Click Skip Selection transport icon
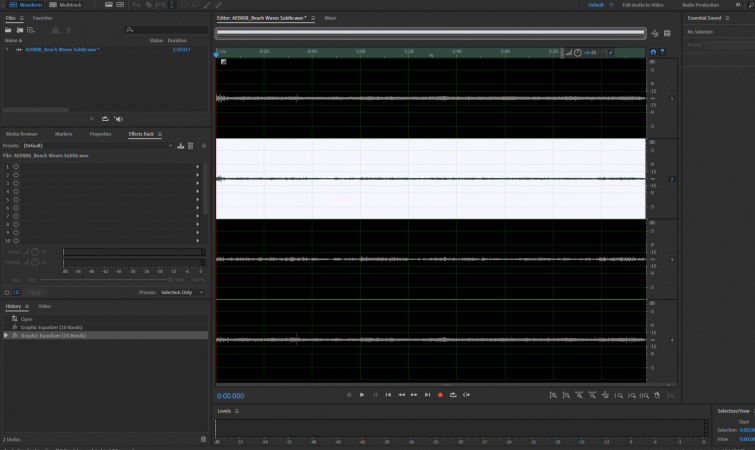Viewport: 755px width, 450px height. coord(466,395)
